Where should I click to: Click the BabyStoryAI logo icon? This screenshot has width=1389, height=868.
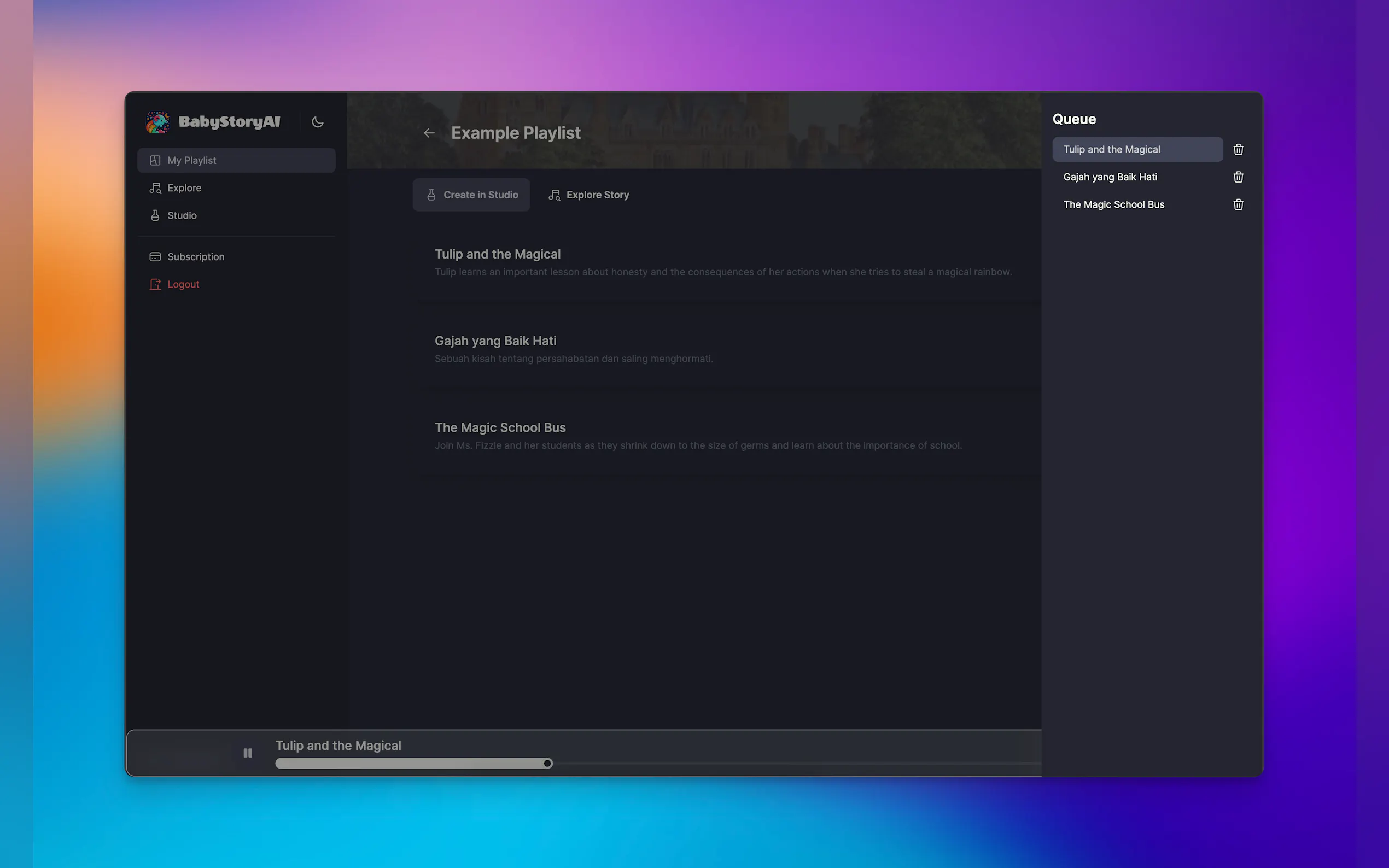tap(157, 122)
